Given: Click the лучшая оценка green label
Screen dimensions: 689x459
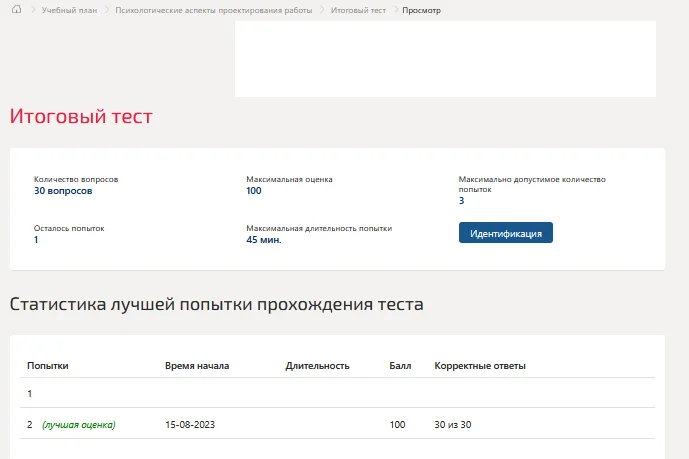Looking at the screenshot, I should pyautogui.click(x=79, y=425).
